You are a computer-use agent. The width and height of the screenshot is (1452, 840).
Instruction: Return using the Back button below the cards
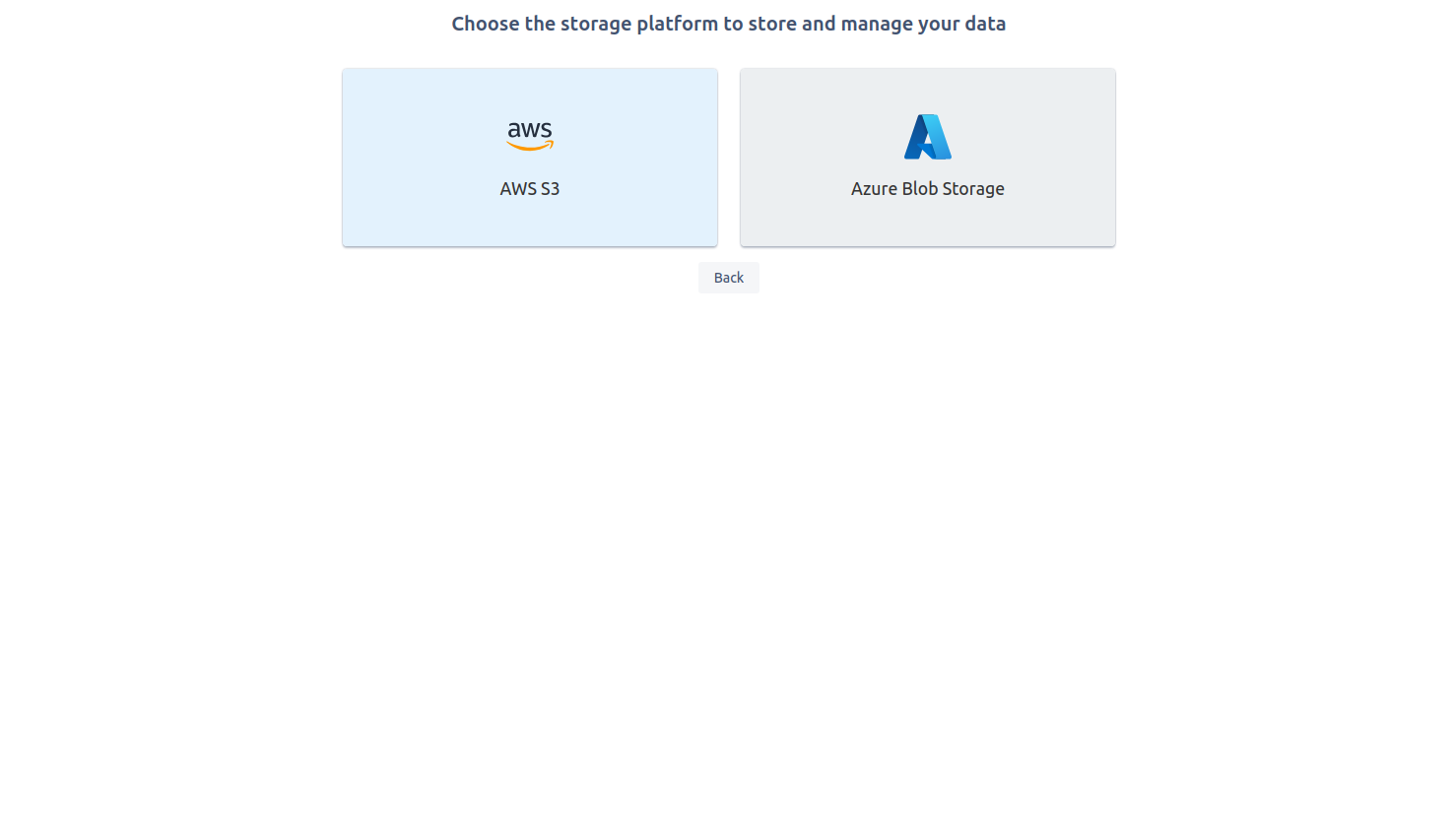pos(729,278)
